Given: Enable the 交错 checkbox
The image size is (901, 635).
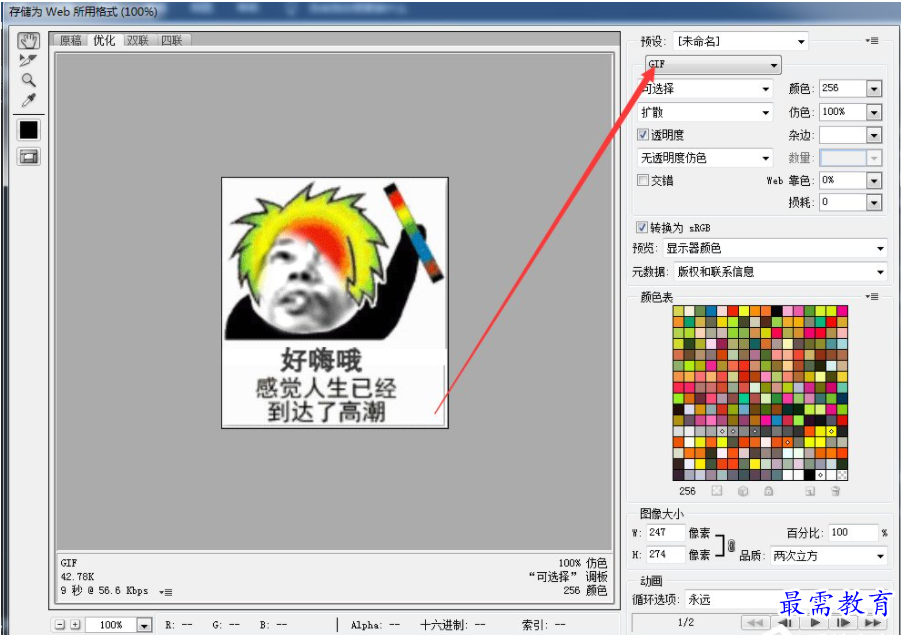Looking at the screenshot, I should point(643,180).
